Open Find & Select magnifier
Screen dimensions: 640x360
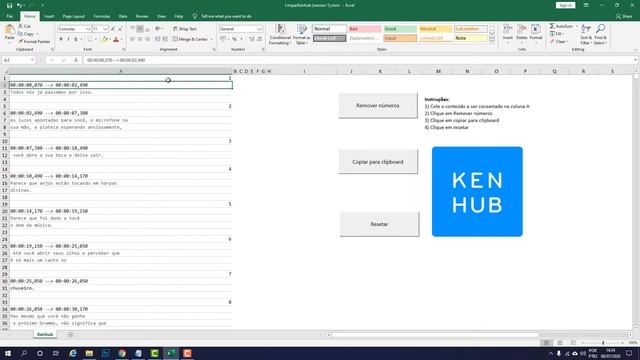[x=600, y=34]
